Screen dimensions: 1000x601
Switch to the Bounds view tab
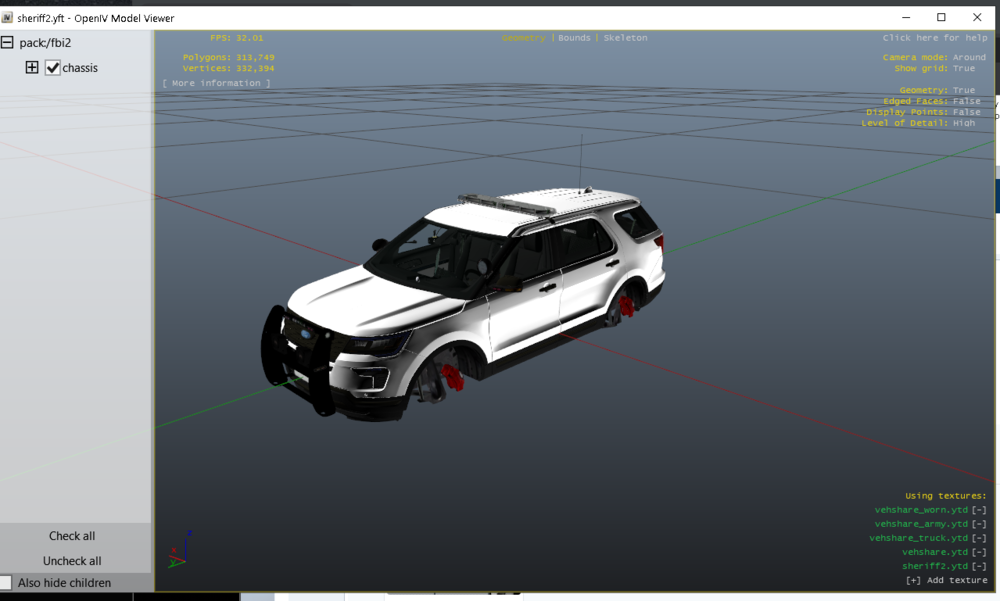tap(574, 38)
